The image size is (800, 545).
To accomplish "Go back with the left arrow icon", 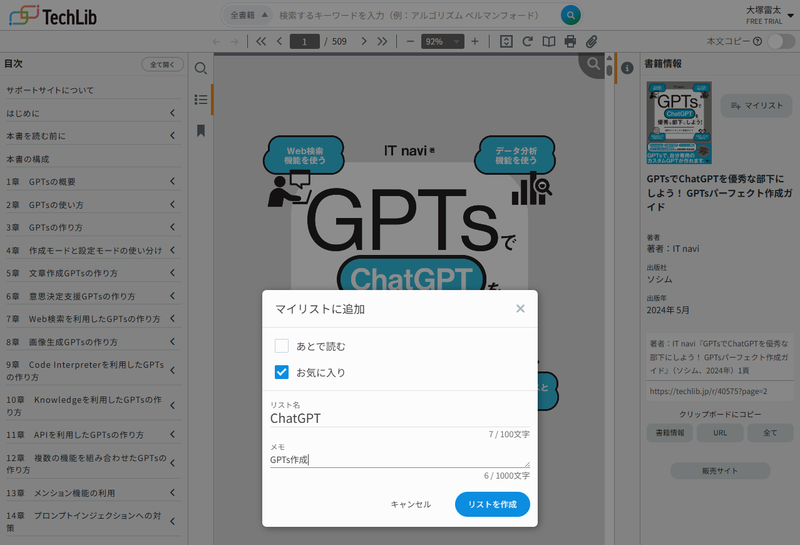I will pos(216,42).
